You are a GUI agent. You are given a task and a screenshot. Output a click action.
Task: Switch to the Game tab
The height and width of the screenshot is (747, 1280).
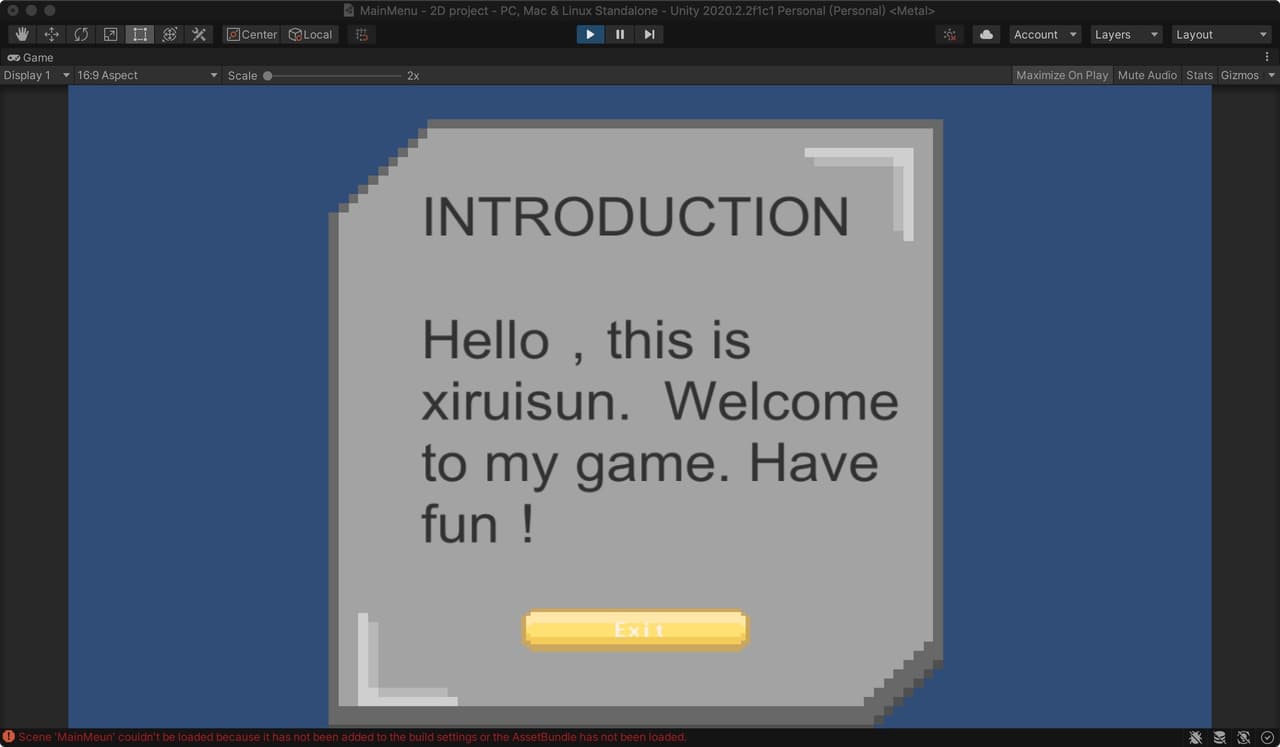[x=31, y=57]
